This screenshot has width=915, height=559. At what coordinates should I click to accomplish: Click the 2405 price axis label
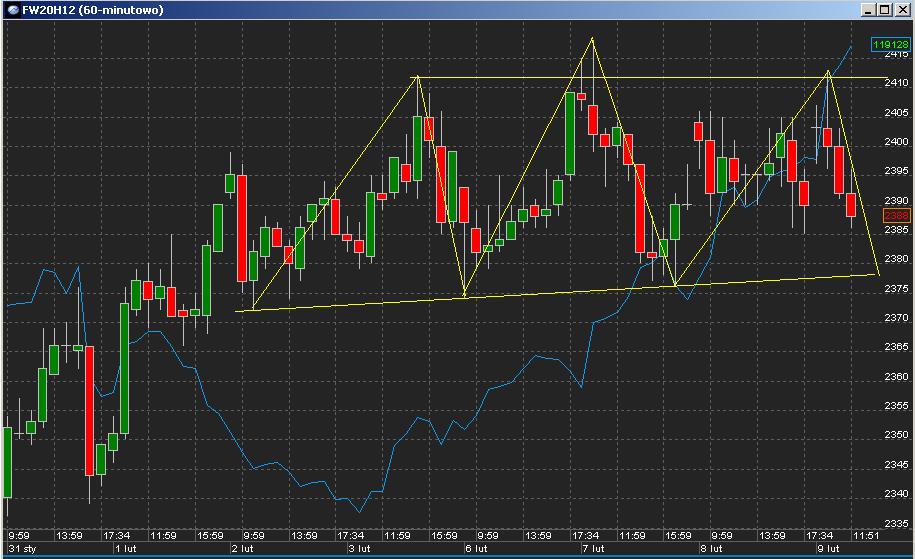tap(896, 112)
